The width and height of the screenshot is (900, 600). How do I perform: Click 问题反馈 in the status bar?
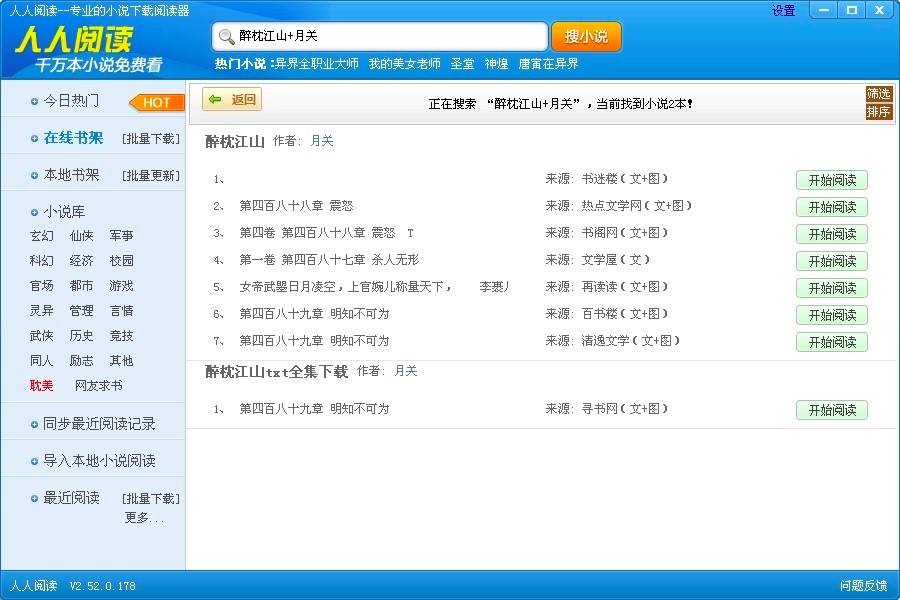[863, 586]
